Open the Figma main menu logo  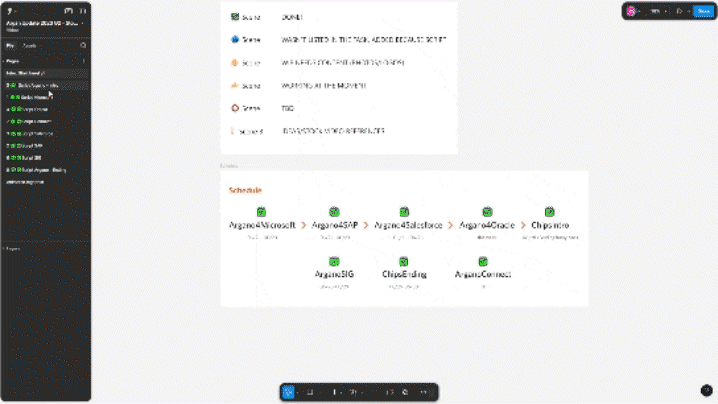click(x=11, y=12)
